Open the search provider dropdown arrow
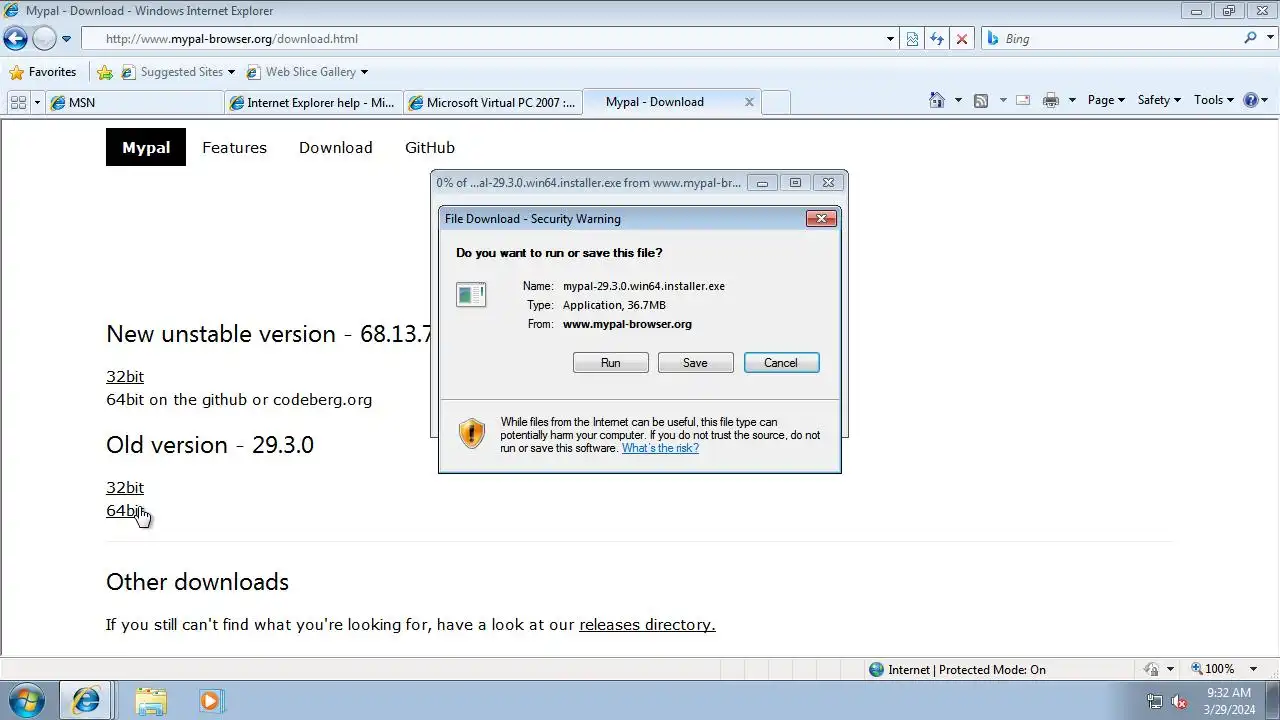The height and width of the screenshot is (720, 1280). coord(1269,39)
